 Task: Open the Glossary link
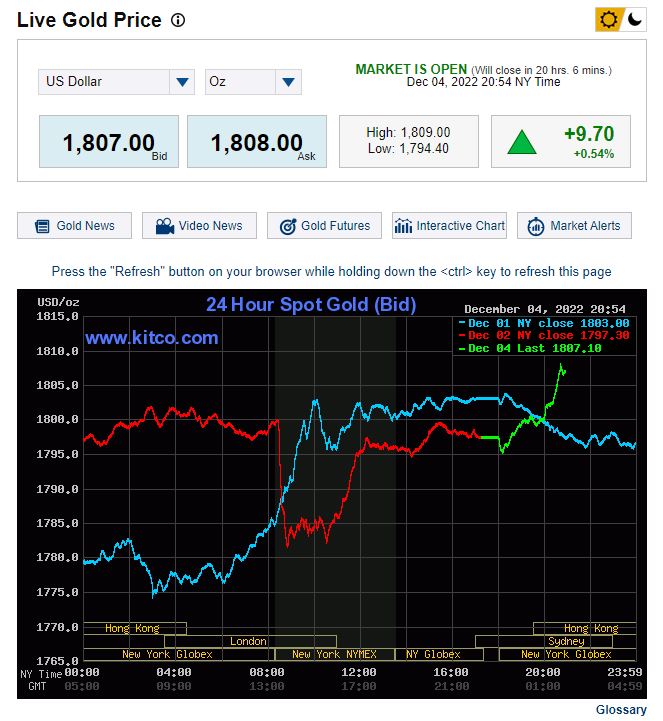click(621, 710)
